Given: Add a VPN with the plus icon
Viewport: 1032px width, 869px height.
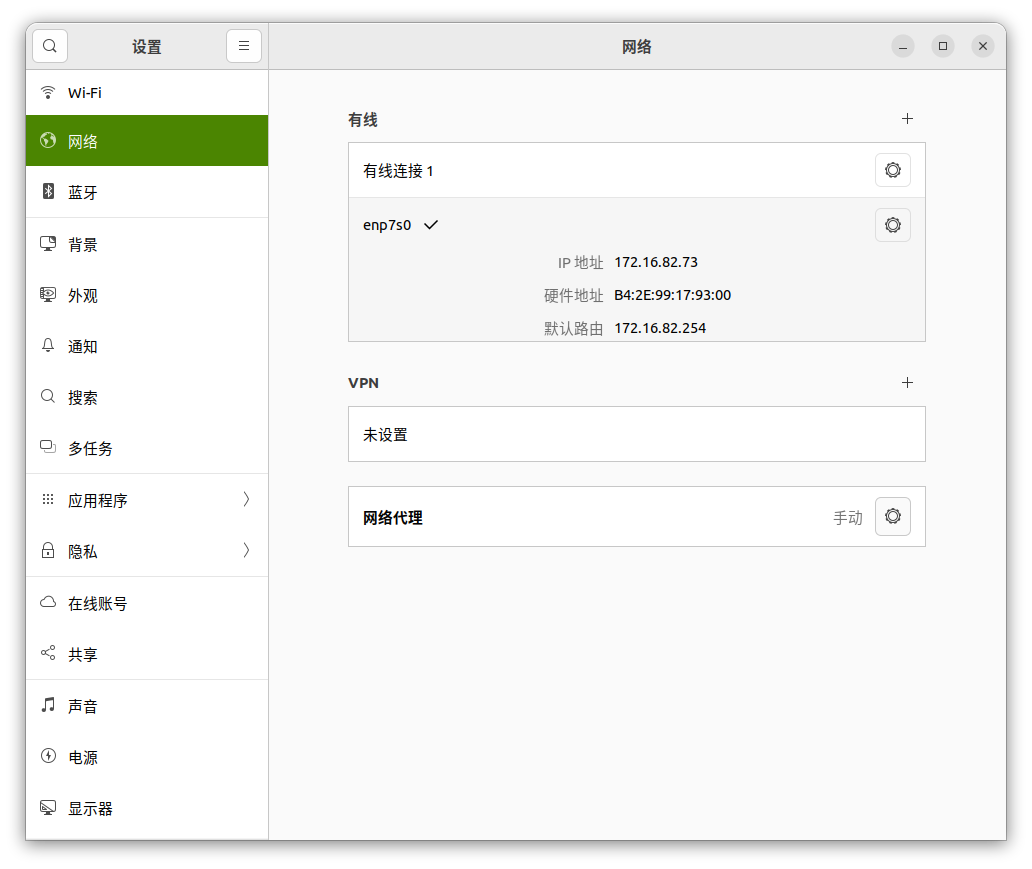Looking at the screenshot, I should click(907, 383).
